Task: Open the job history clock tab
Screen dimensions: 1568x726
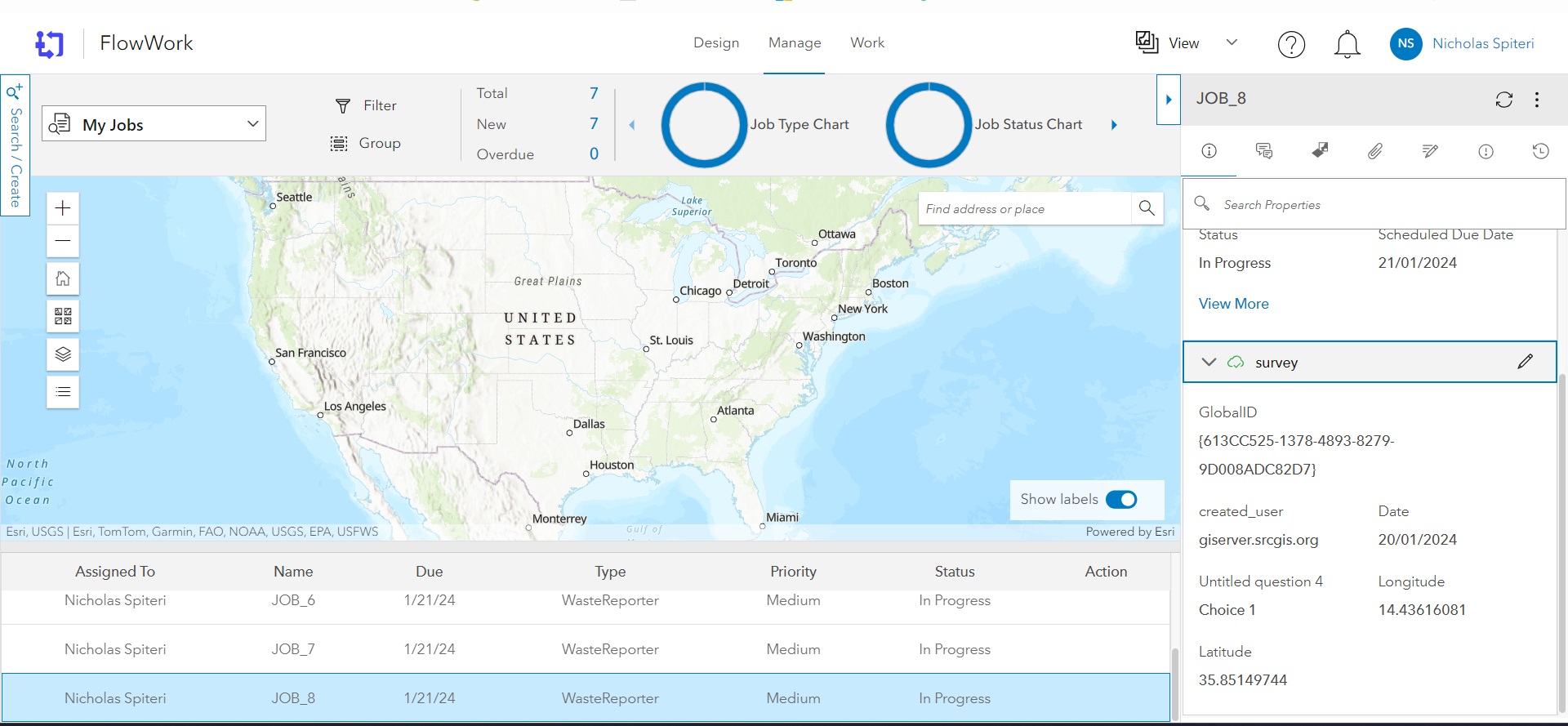Action: [x=1541, y=151]
